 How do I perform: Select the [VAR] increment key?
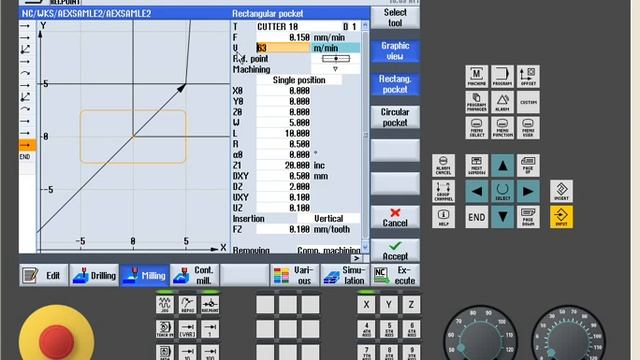pos(187,329)
